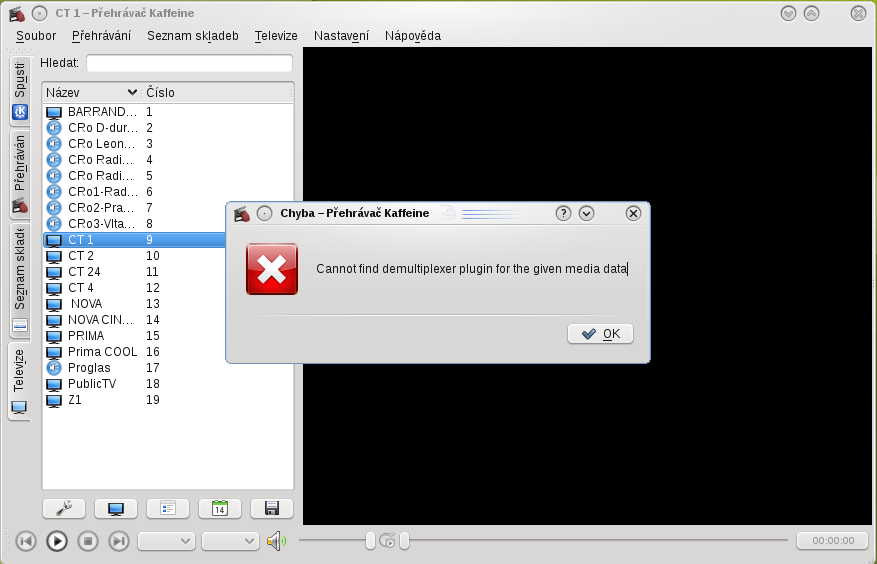Viewport: 877px width, 564px height.
Task: Open the Nastavení menu
Action: click(341, 36)
